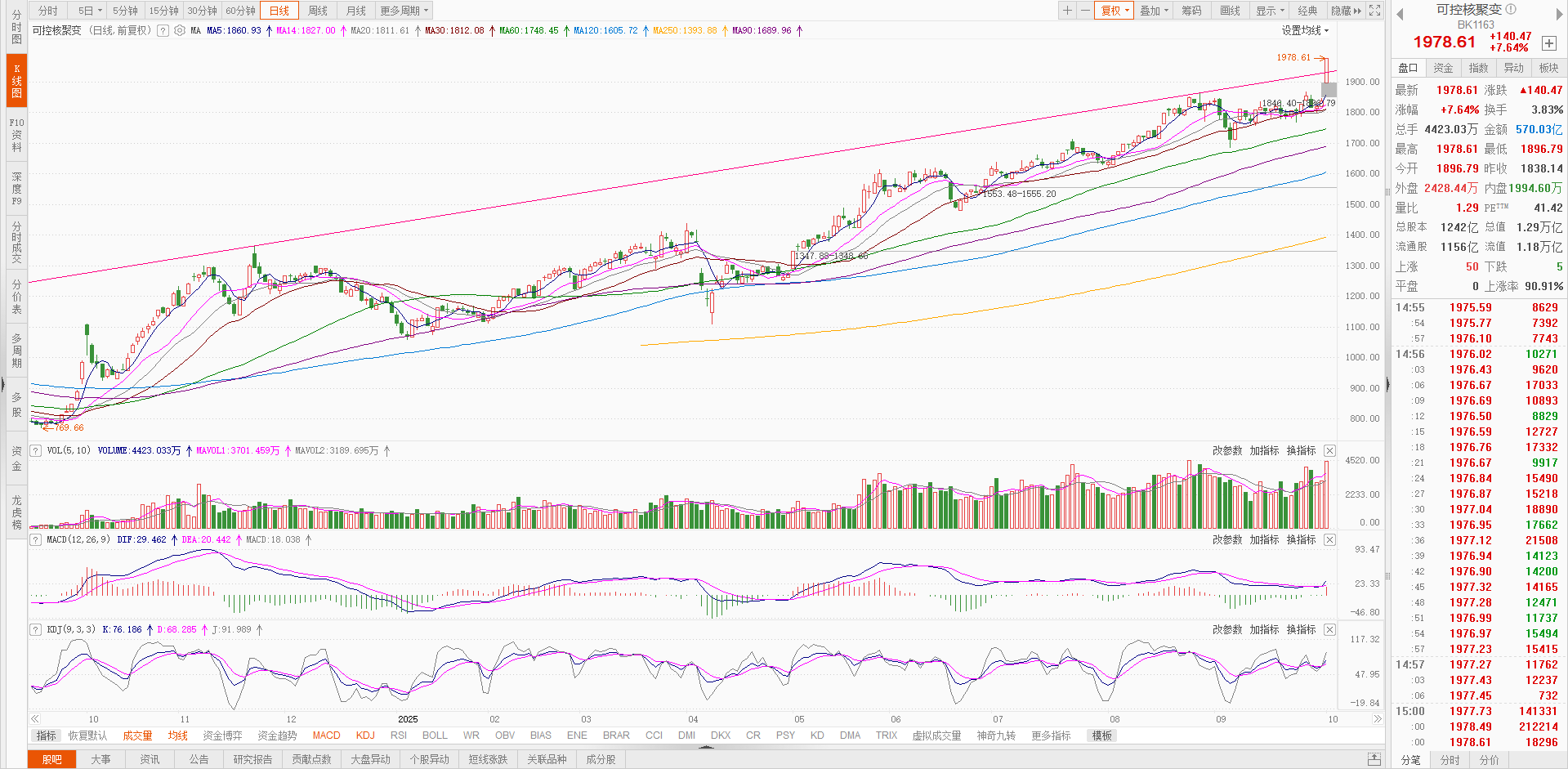Go to previous stock with left arrow
This screenshot has width=1568, height=769.
point(1399,14)
